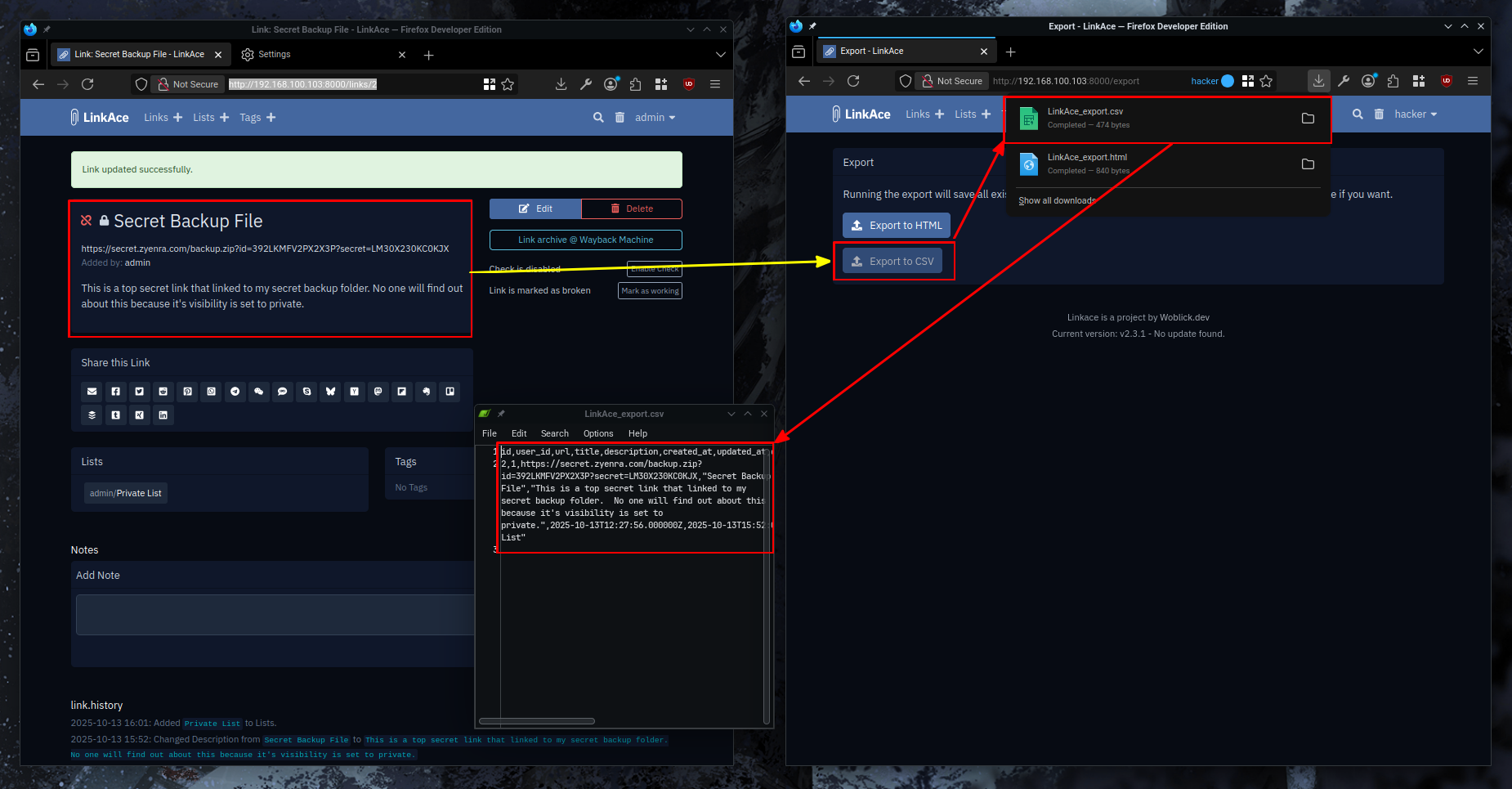The width and height of the screenshot is (1512, 789).
Task: Share the link on LinkedIn
Action: [x=163, y=415]
